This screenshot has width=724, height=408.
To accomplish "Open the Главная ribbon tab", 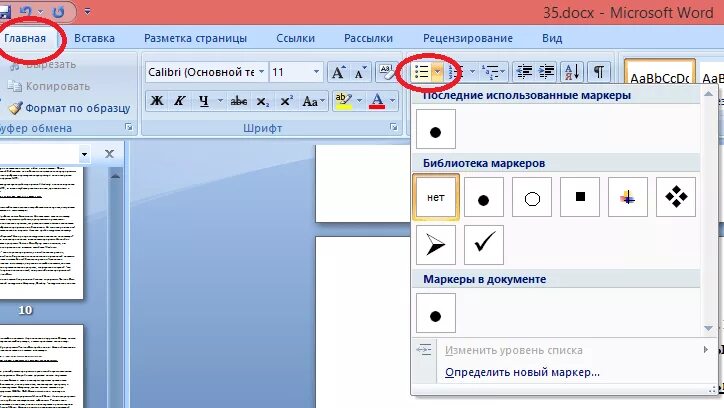I will 25,38.
